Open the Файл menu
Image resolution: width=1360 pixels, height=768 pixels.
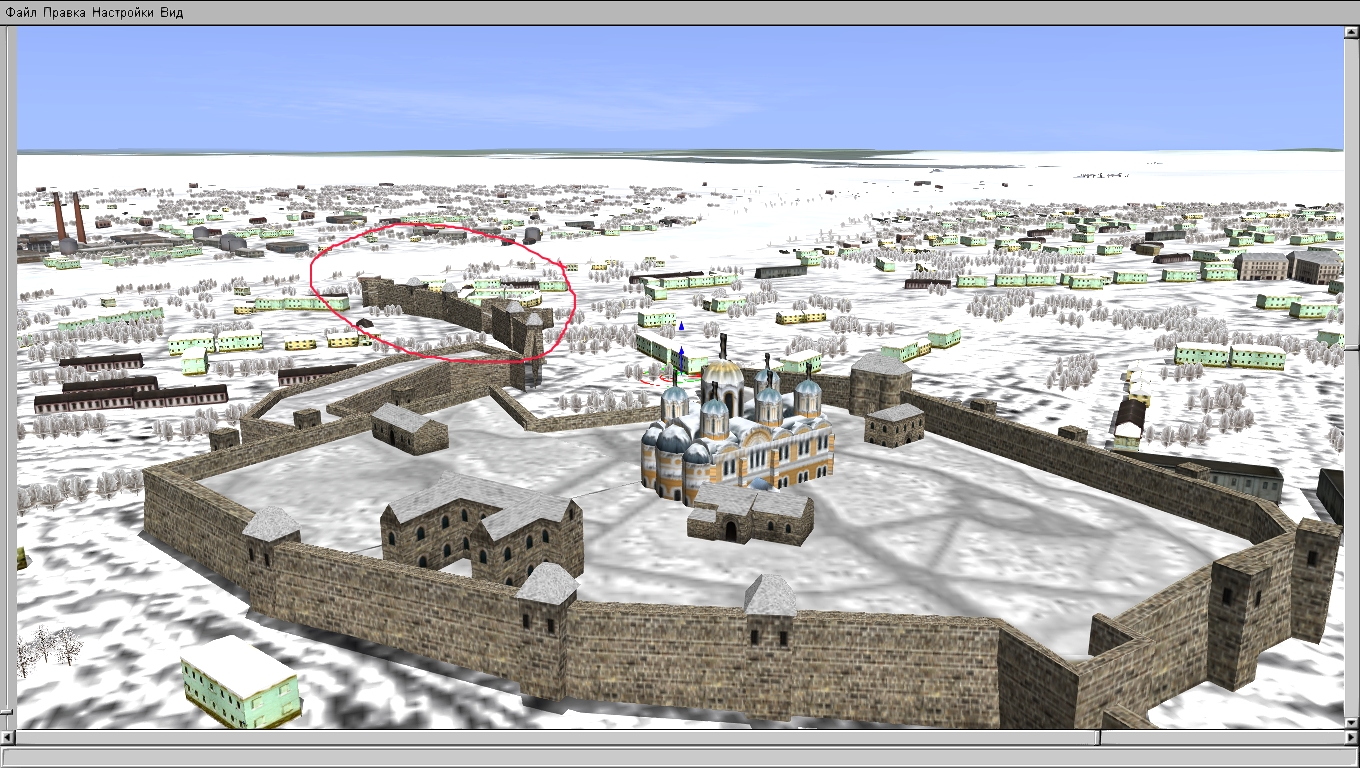click(x=22, y=12)
